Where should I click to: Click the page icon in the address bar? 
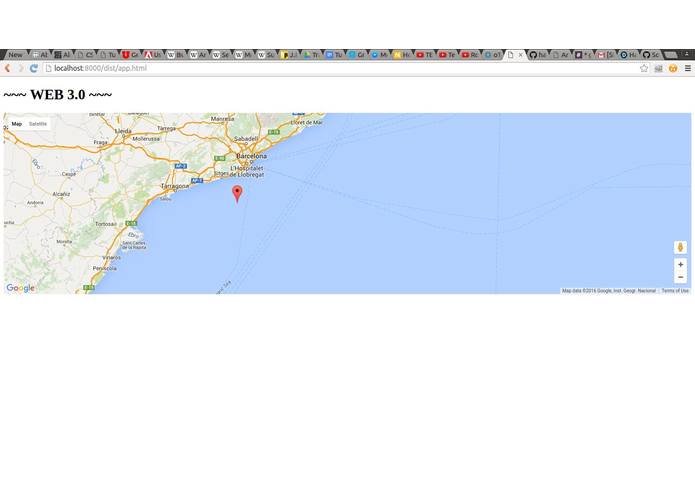49,68
